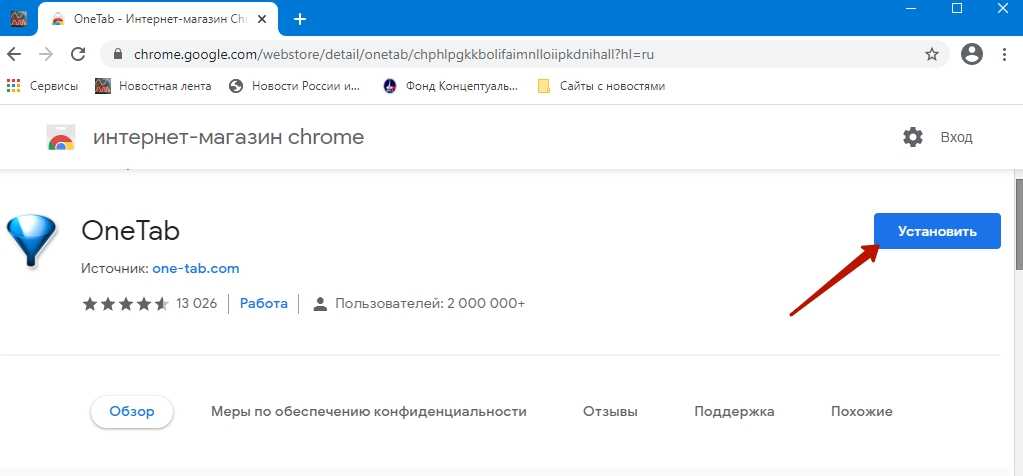Open the Web Store settings gear
Screen dimensions: 1023x476
[912, 137]
